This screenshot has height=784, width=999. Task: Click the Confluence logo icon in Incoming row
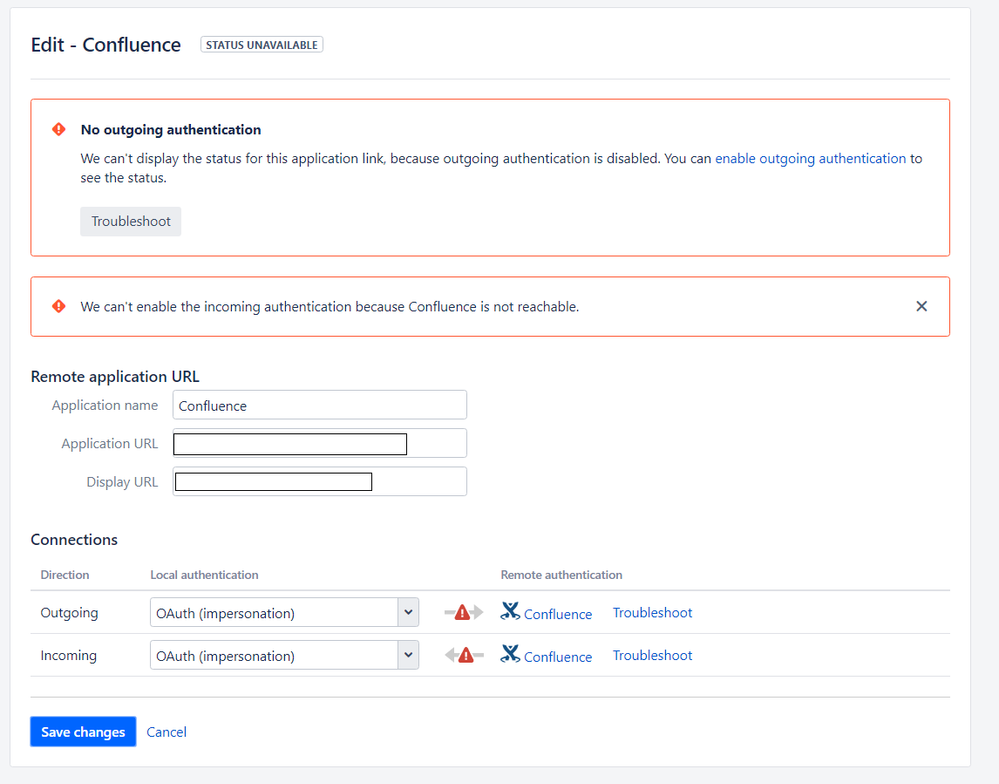510,654
